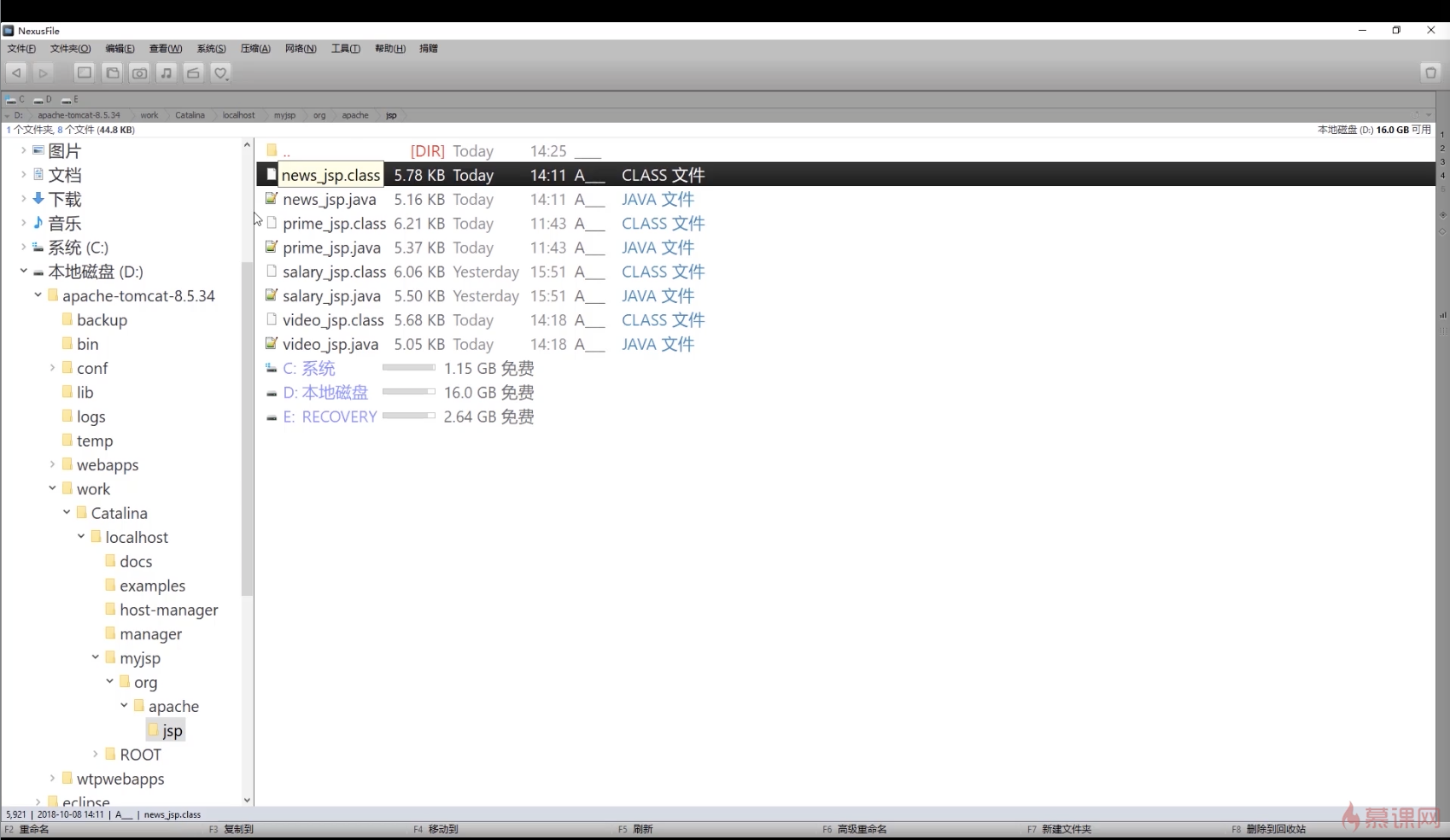Click the 文档 documents icon in tree

38,174
